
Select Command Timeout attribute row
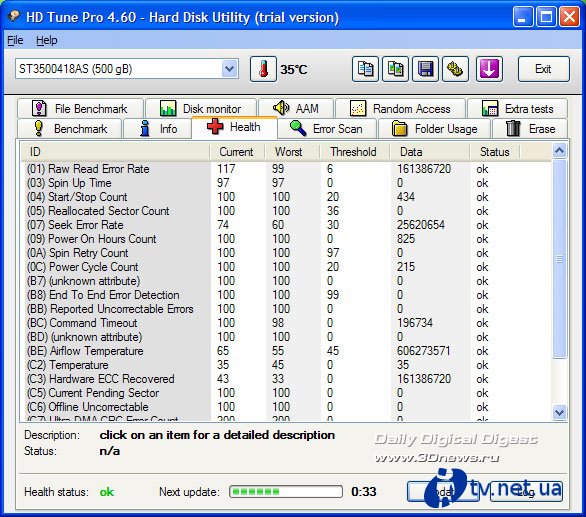click(x=286, y=323)
